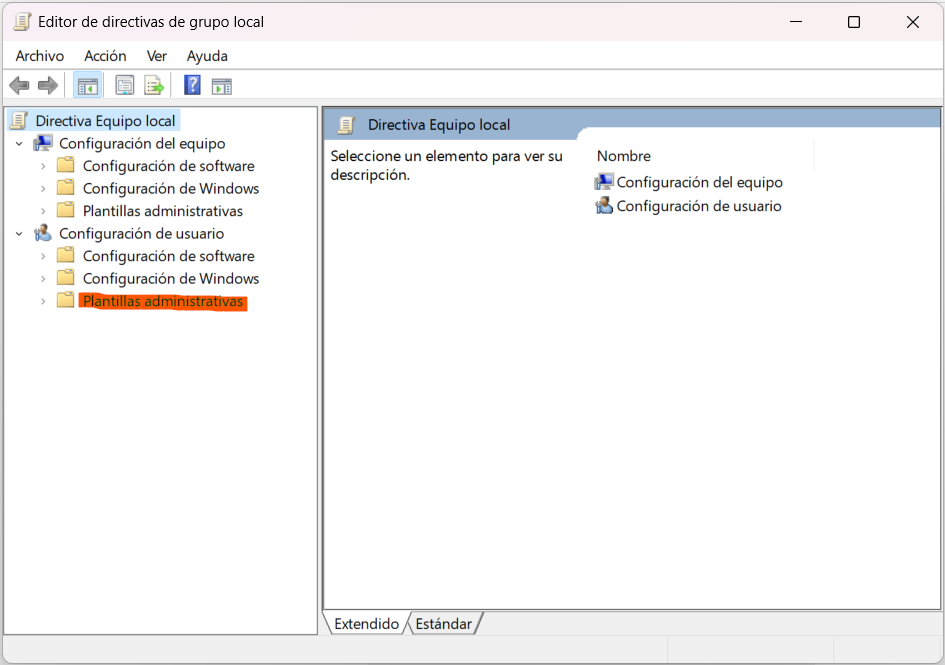Switch to the Estándar tab

click(442, 623)
